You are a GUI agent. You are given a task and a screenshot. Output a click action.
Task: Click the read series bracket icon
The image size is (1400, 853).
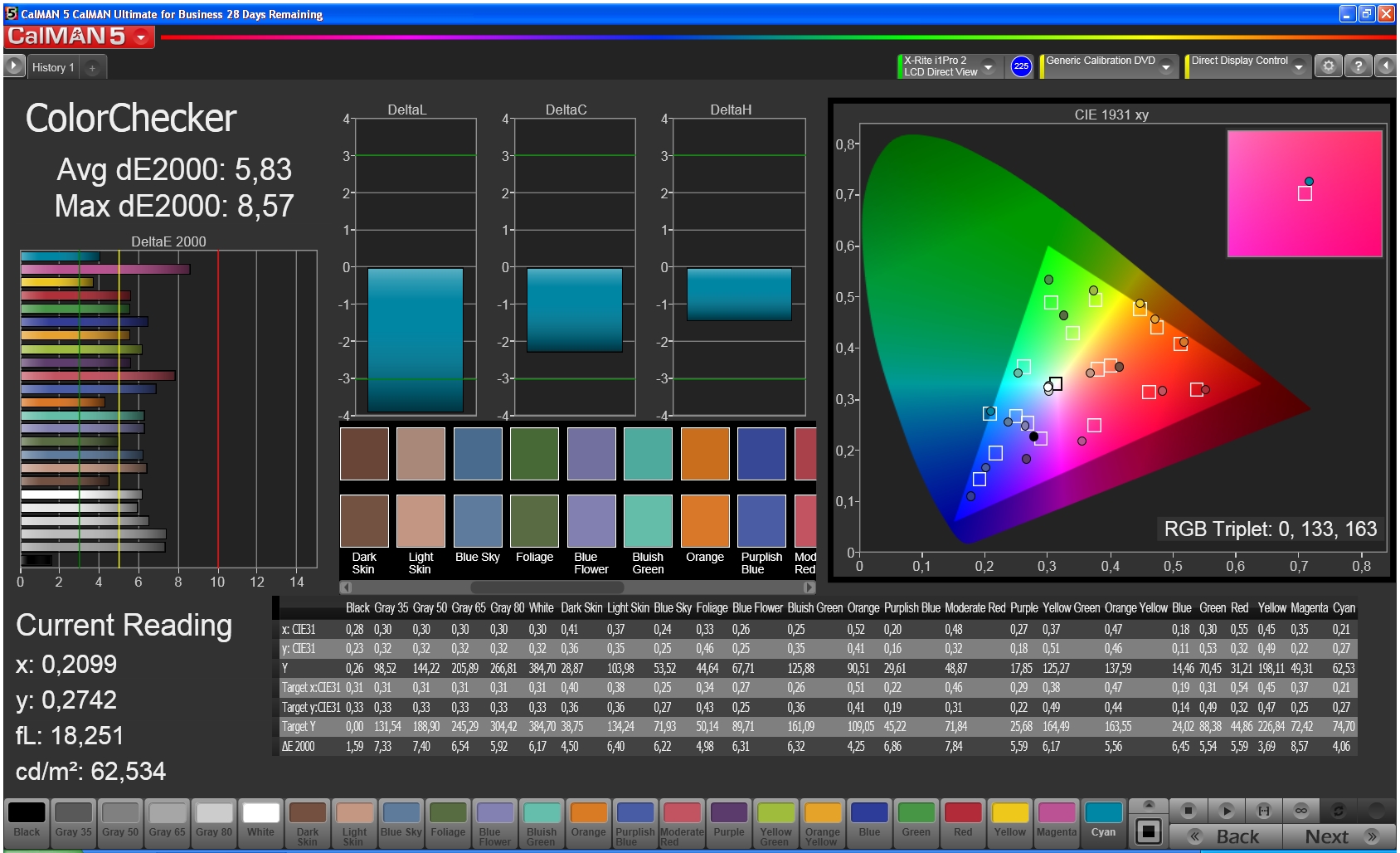pyautogui.click(x=1264, y=811)
